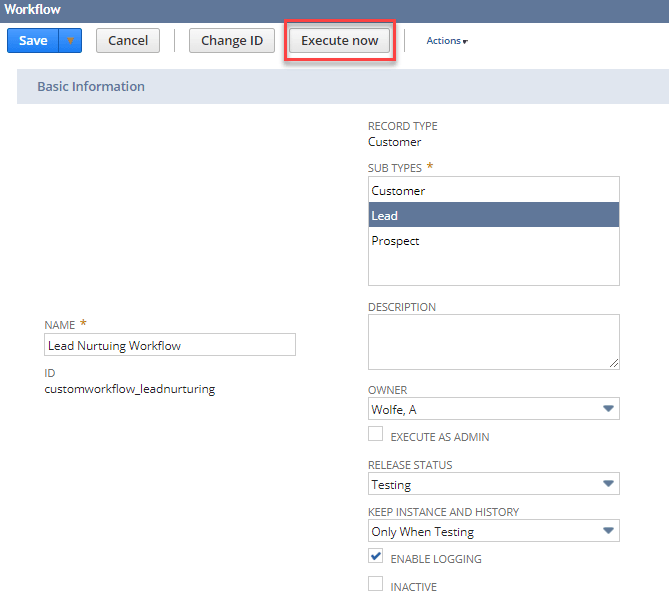This screenshot has height=599, width=669.
Task: Click the Workflow page title
Action: (x=32, y=9)
